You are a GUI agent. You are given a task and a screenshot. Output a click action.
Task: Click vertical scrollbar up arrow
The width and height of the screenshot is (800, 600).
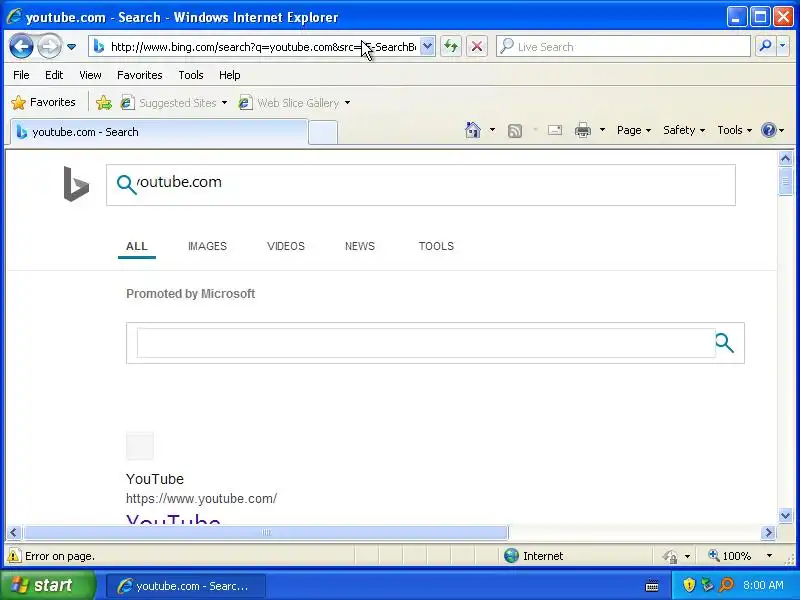tap(785, 159)
